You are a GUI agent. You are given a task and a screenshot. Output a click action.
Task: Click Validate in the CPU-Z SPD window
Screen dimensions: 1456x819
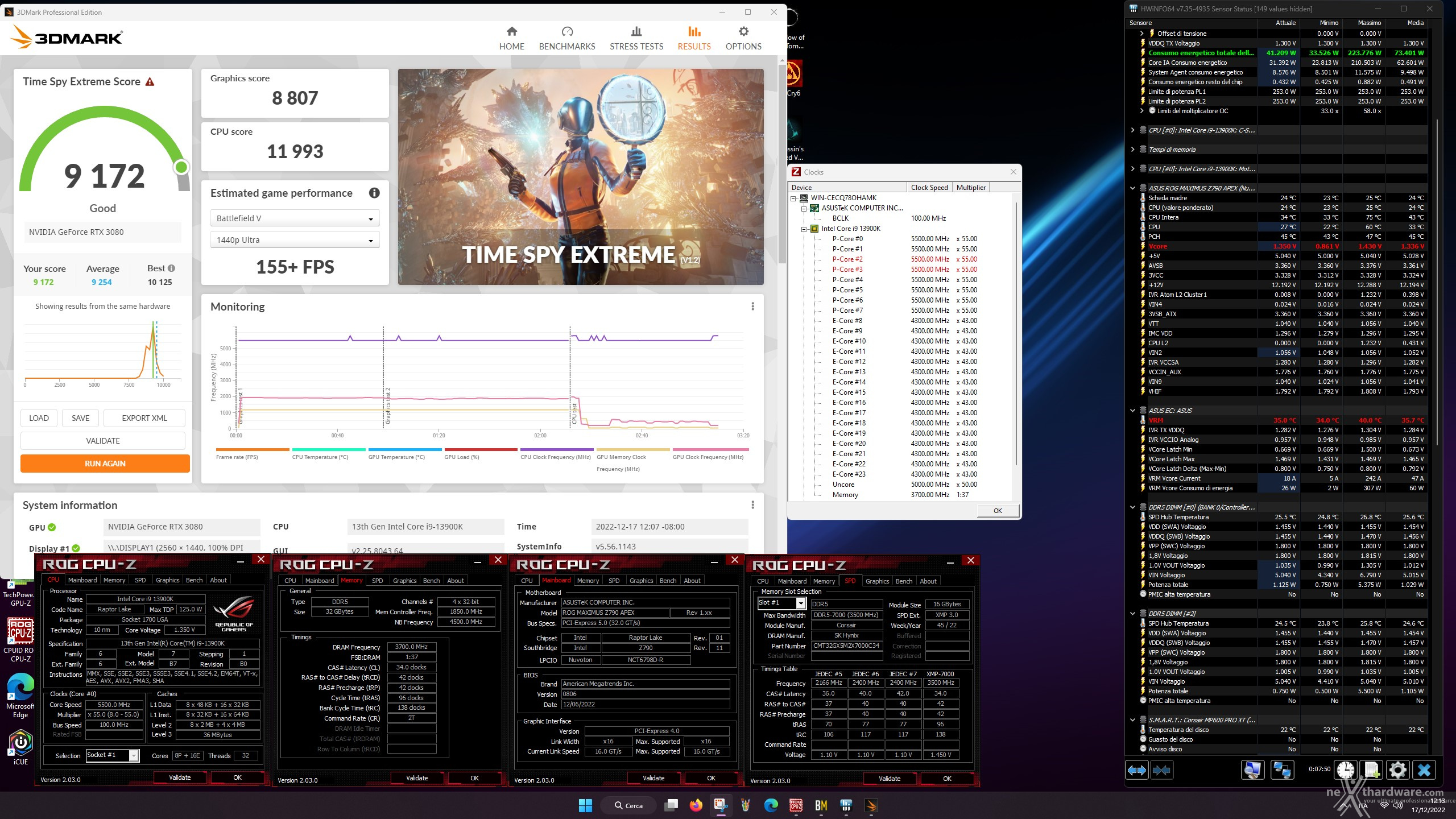tap(890, 779)
